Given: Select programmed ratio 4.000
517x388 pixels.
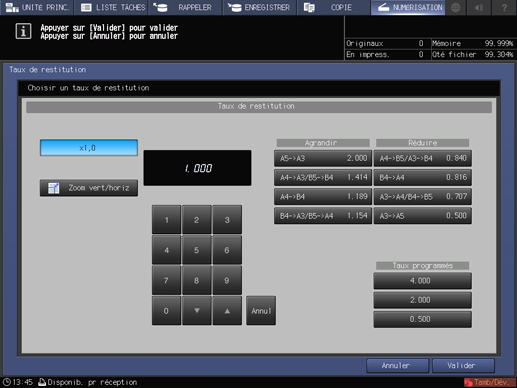Looking at the screenshot, I should click(x=422, y=281).
